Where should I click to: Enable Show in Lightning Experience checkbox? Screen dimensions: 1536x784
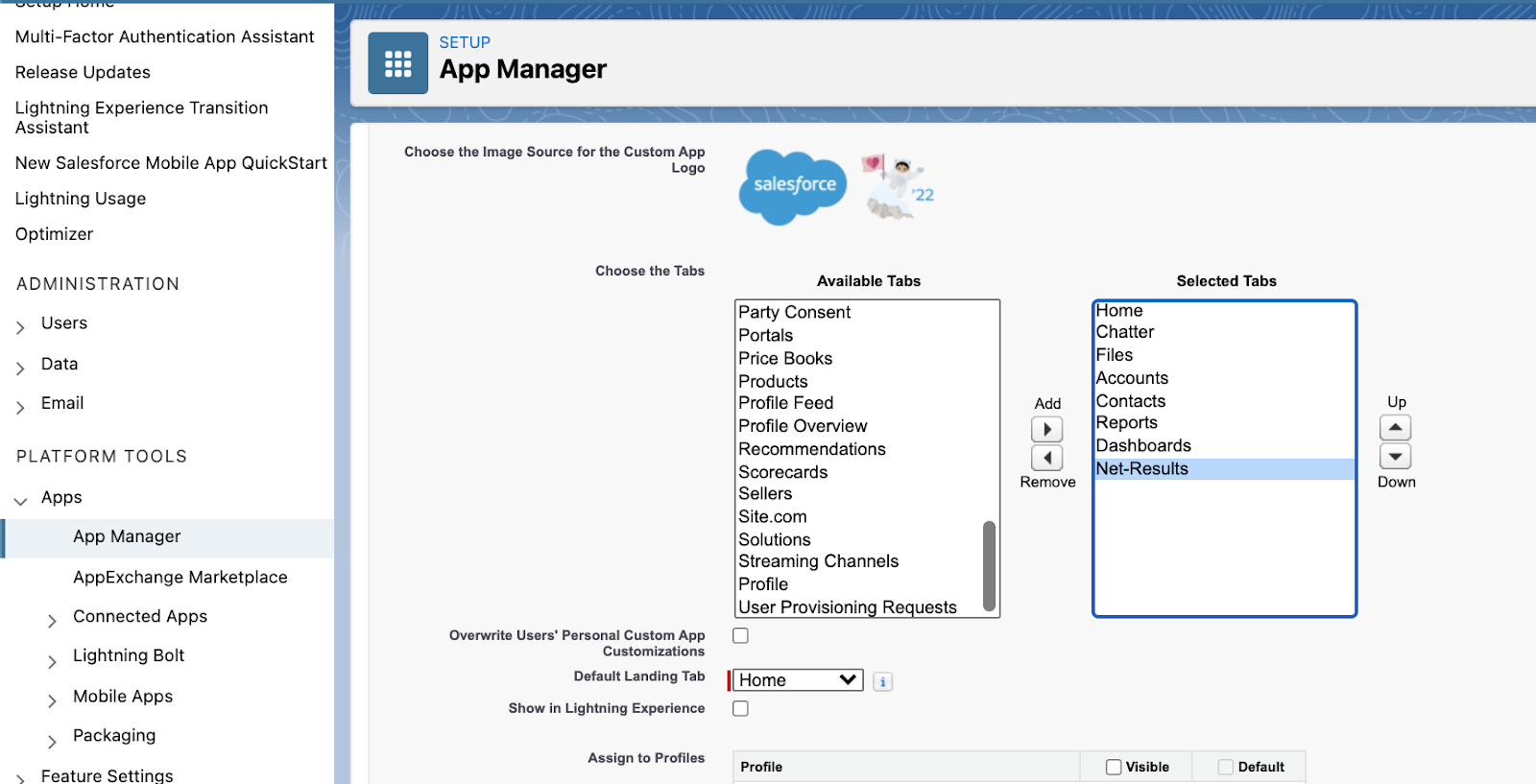pos(740,708)
